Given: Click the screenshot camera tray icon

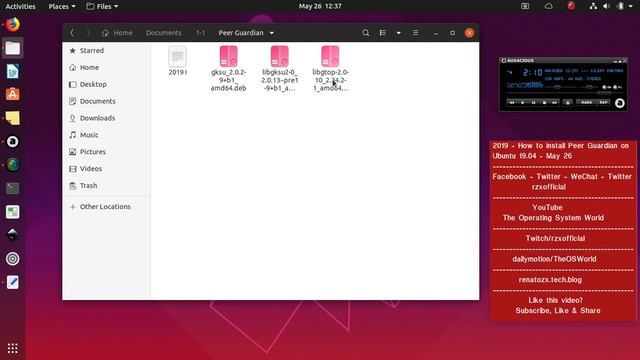Looking at the screenshot, I should click(525, 6).
